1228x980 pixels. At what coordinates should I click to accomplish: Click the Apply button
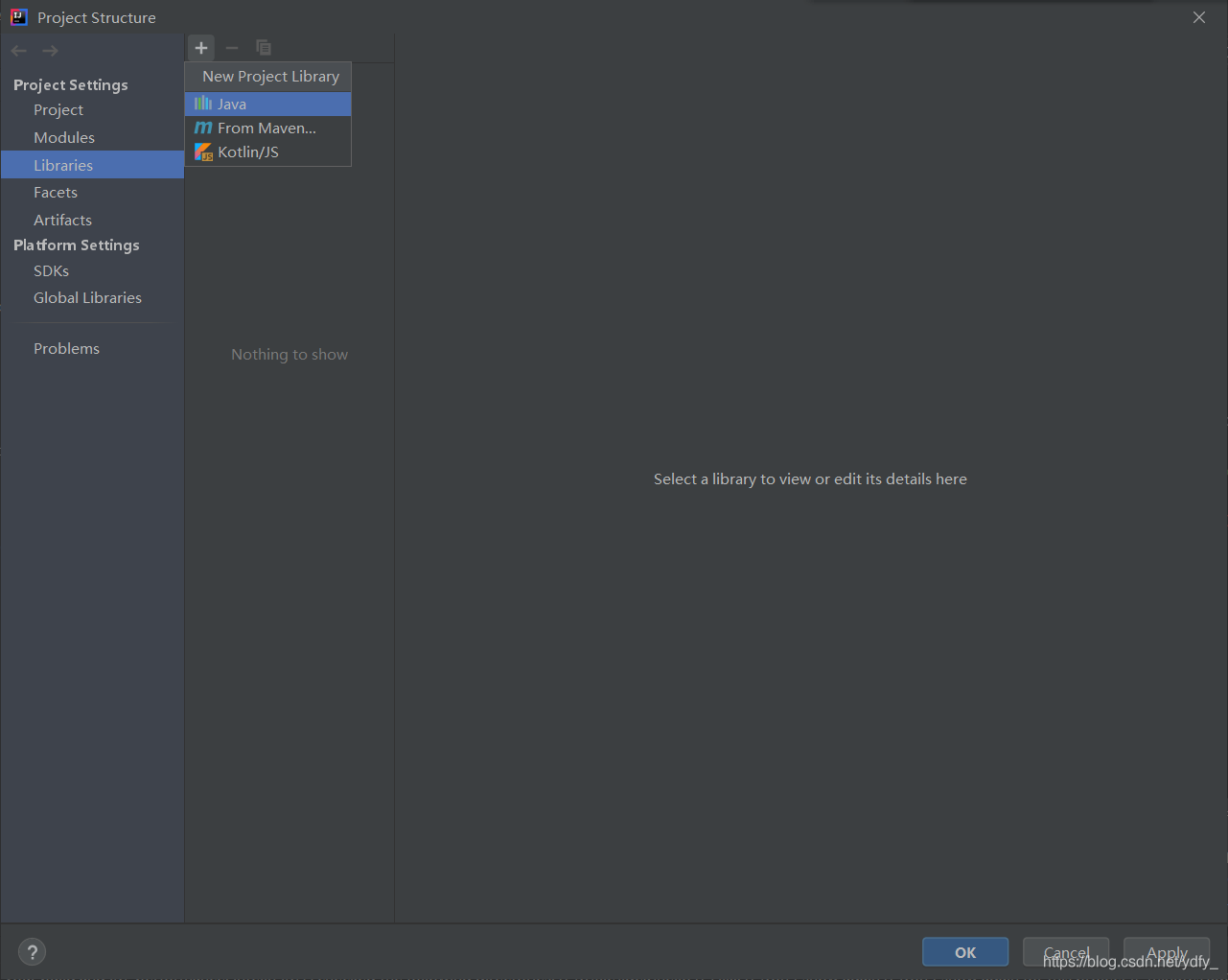pos(1167,952)
